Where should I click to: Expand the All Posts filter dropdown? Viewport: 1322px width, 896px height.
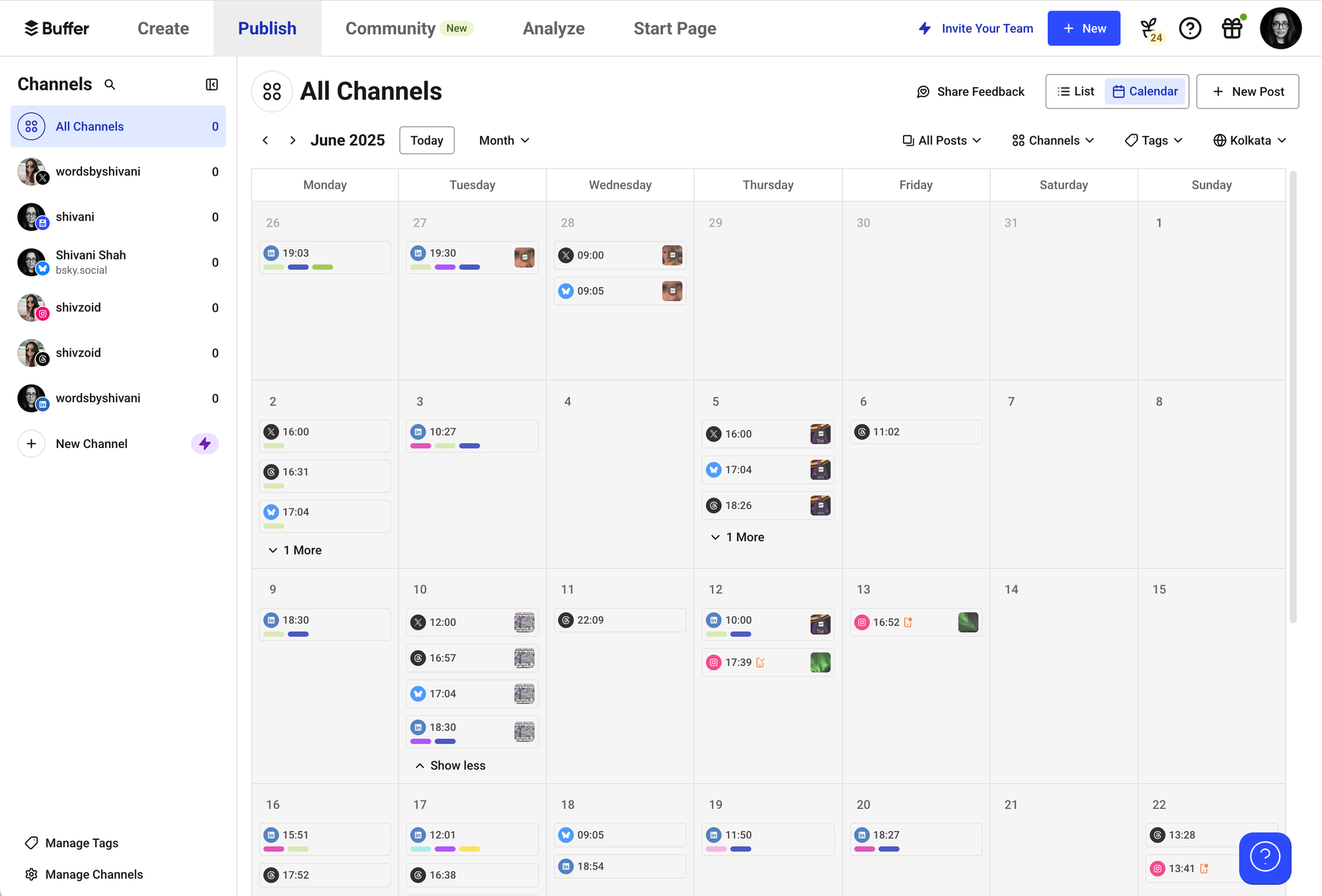941,140
